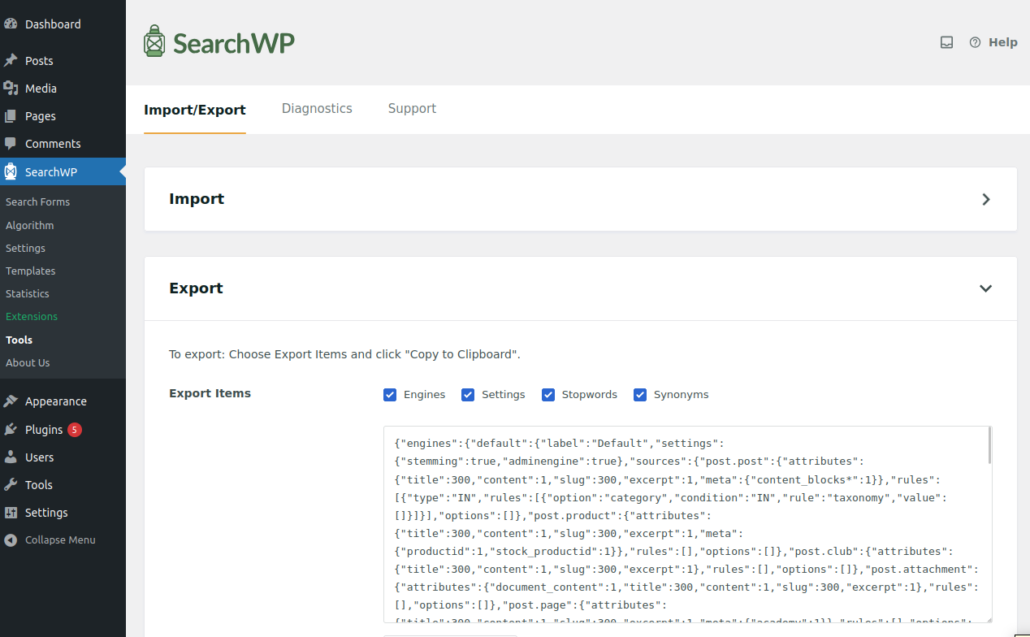Image resolution: width=1030 pixels, height=637 pixels.
Task: Open Dashboard from the sidebar icon
Action: tap(11, 24)
